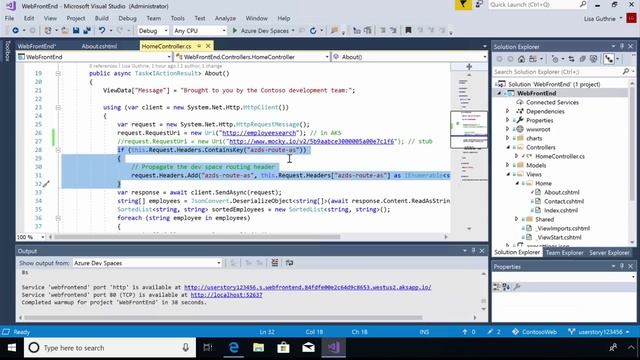Click the http://employeesearch URL in code
The height and width of the screenshot is (360, 640).
tap(259, 133)
